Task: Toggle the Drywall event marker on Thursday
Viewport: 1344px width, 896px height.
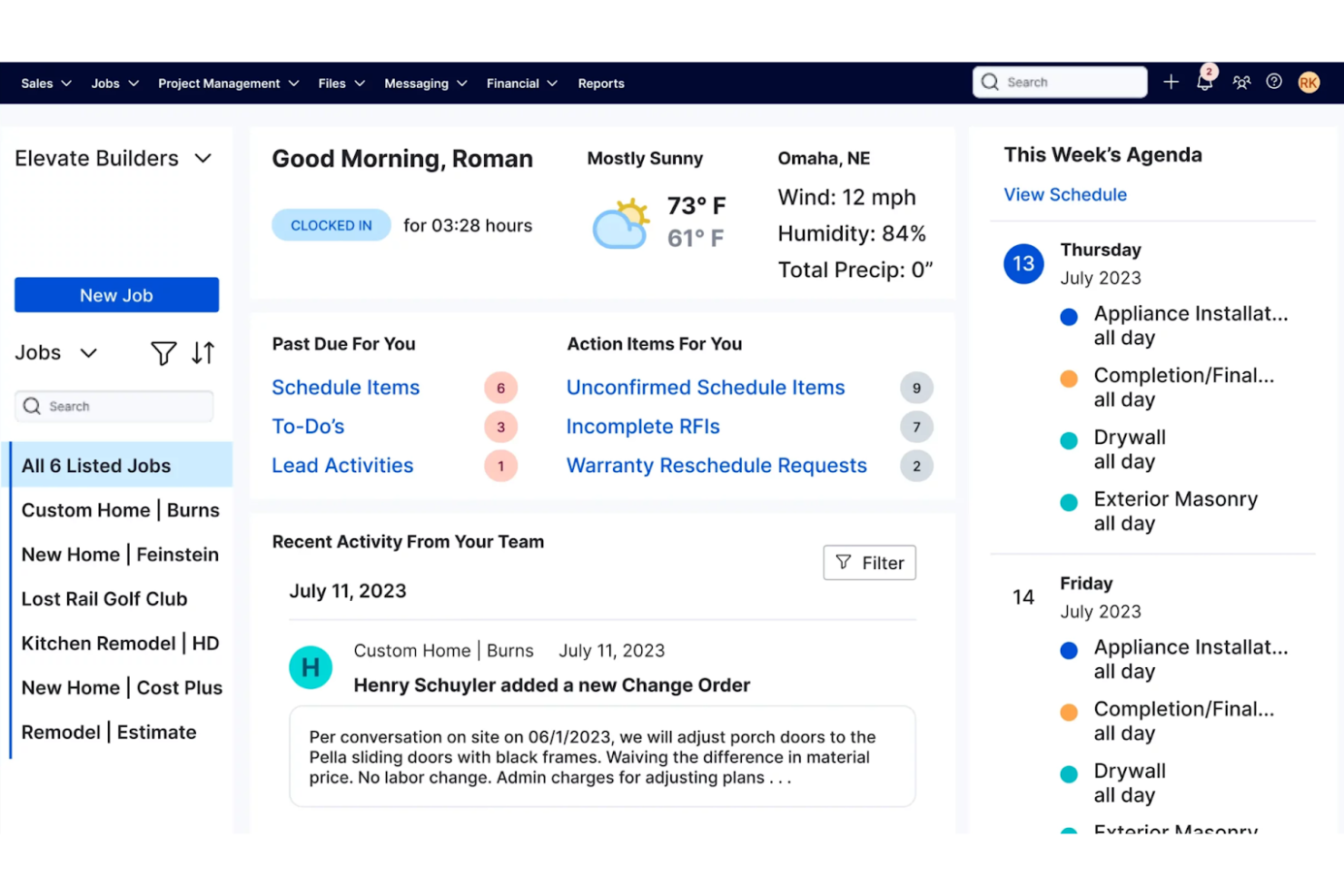Action: click(1069, 440)
